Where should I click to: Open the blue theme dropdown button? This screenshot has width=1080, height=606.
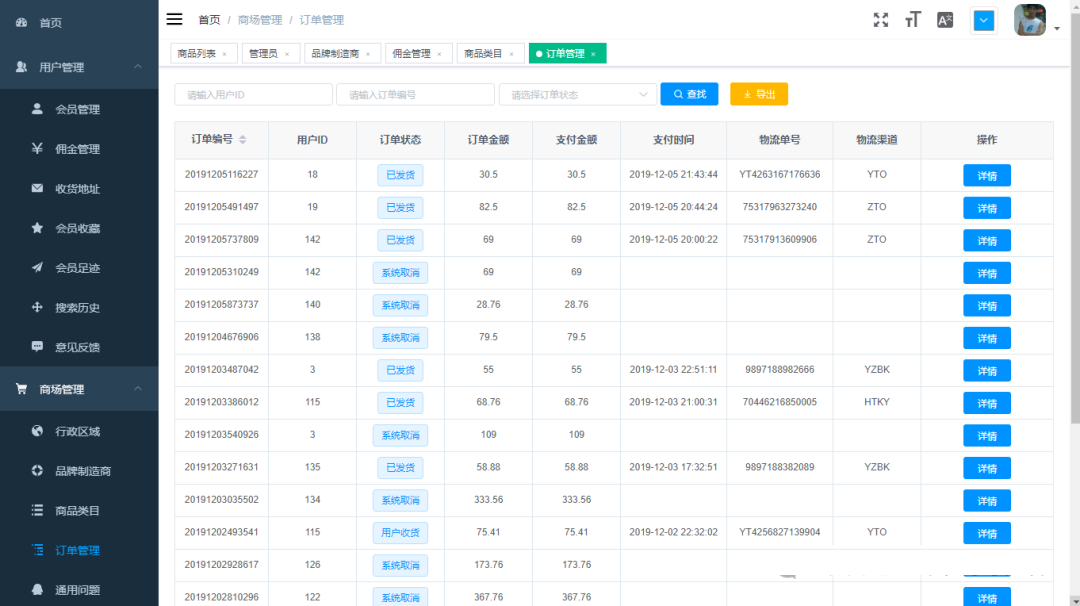984,20
